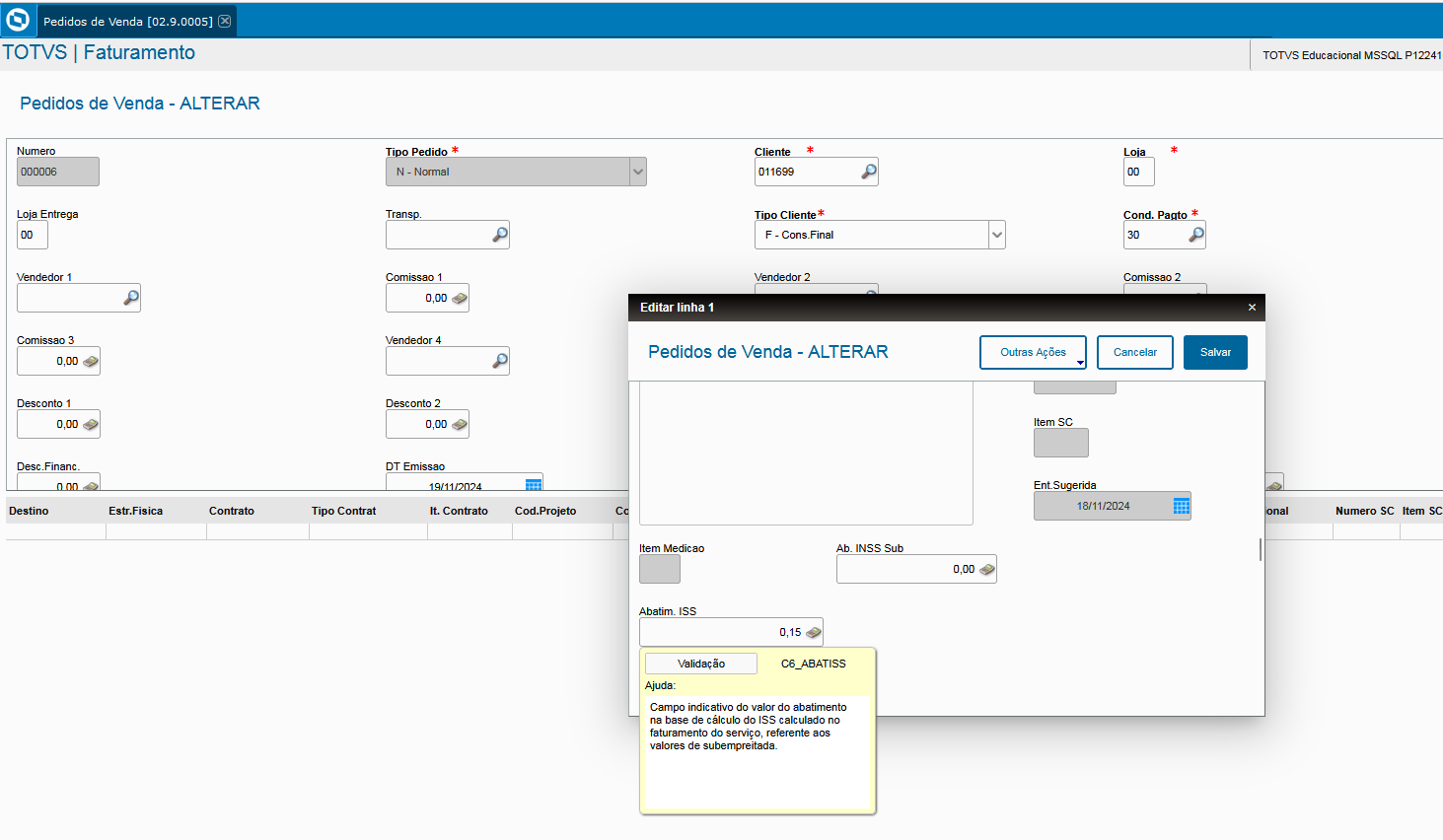The image size is (1443, 840).
Task: Click the Cod.Projeto column header
Action: pyautogui.click(x=545, y=511)
